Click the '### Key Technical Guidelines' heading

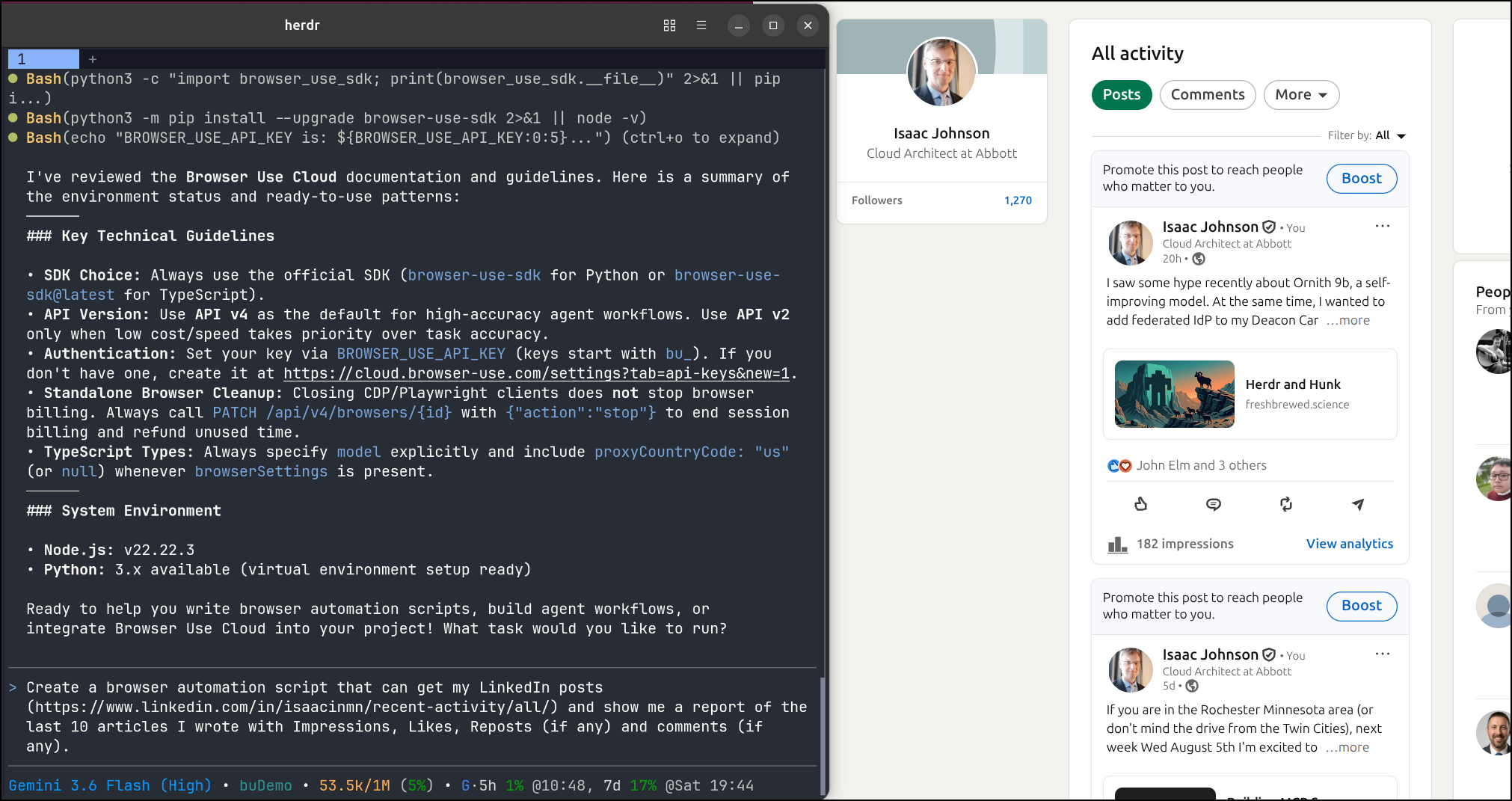[150, 236]
